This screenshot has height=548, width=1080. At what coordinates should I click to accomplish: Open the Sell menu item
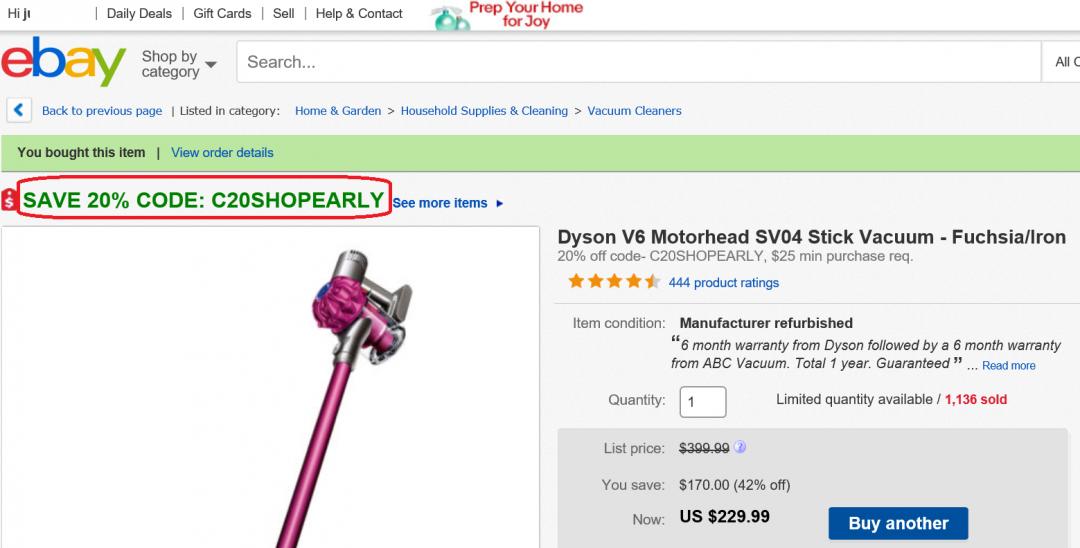pos(284,13)
